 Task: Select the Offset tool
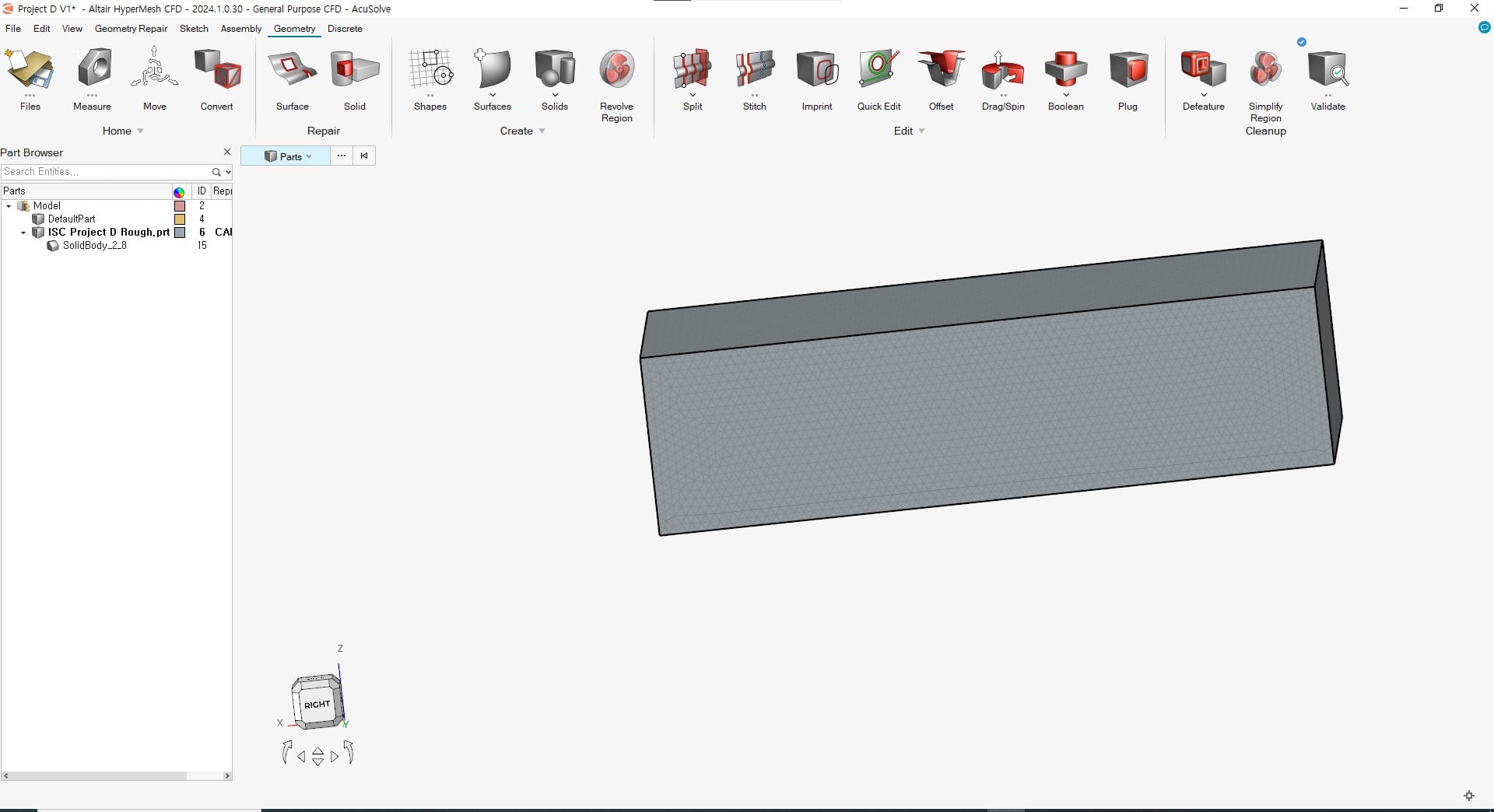point(941,78)
